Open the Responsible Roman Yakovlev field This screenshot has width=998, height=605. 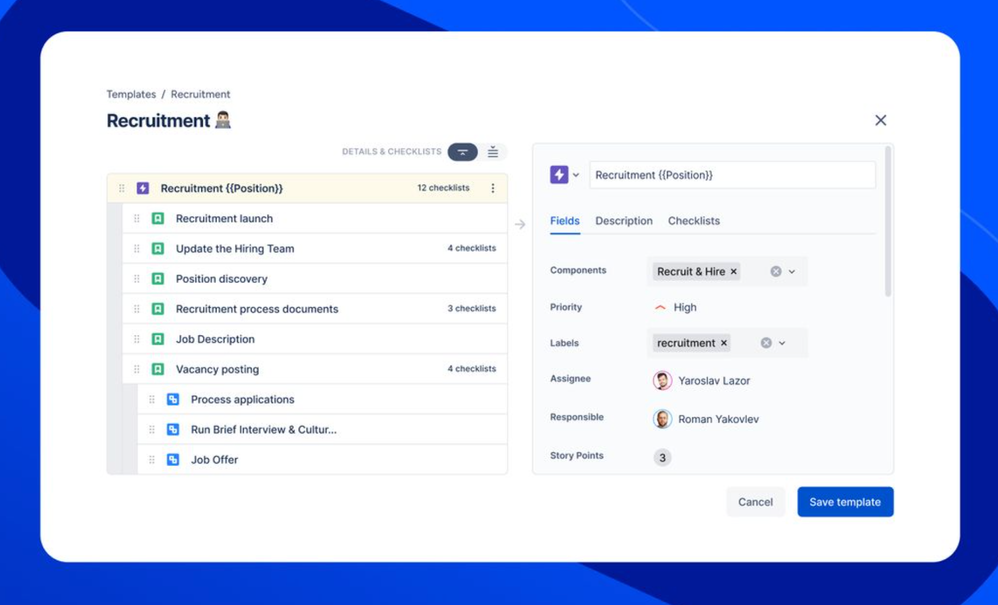coord(706,419)
